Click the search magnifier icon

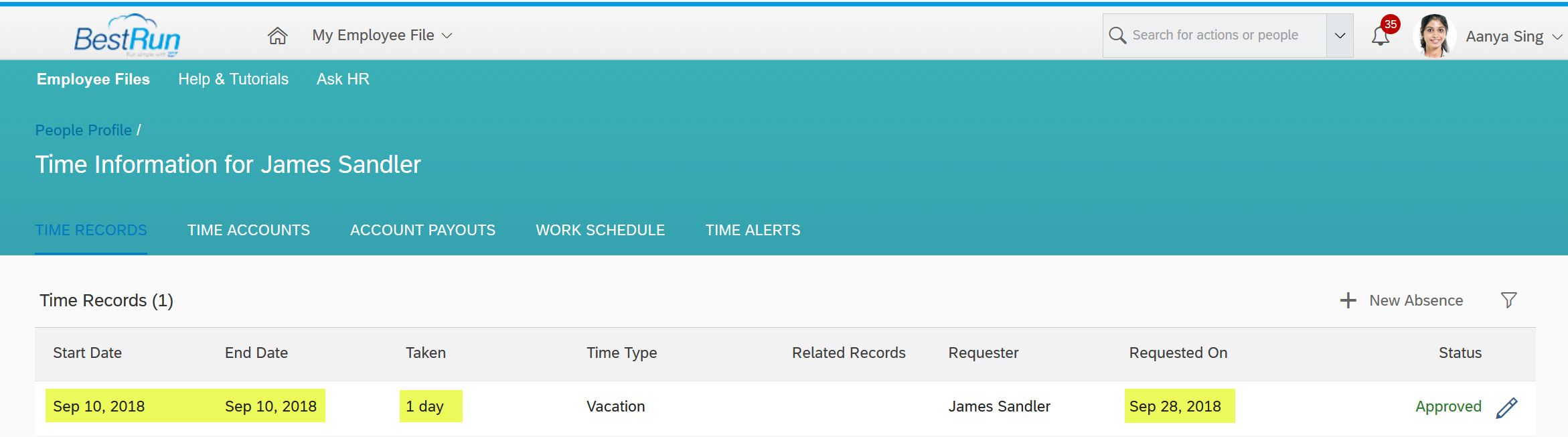tap(1117, 36)
